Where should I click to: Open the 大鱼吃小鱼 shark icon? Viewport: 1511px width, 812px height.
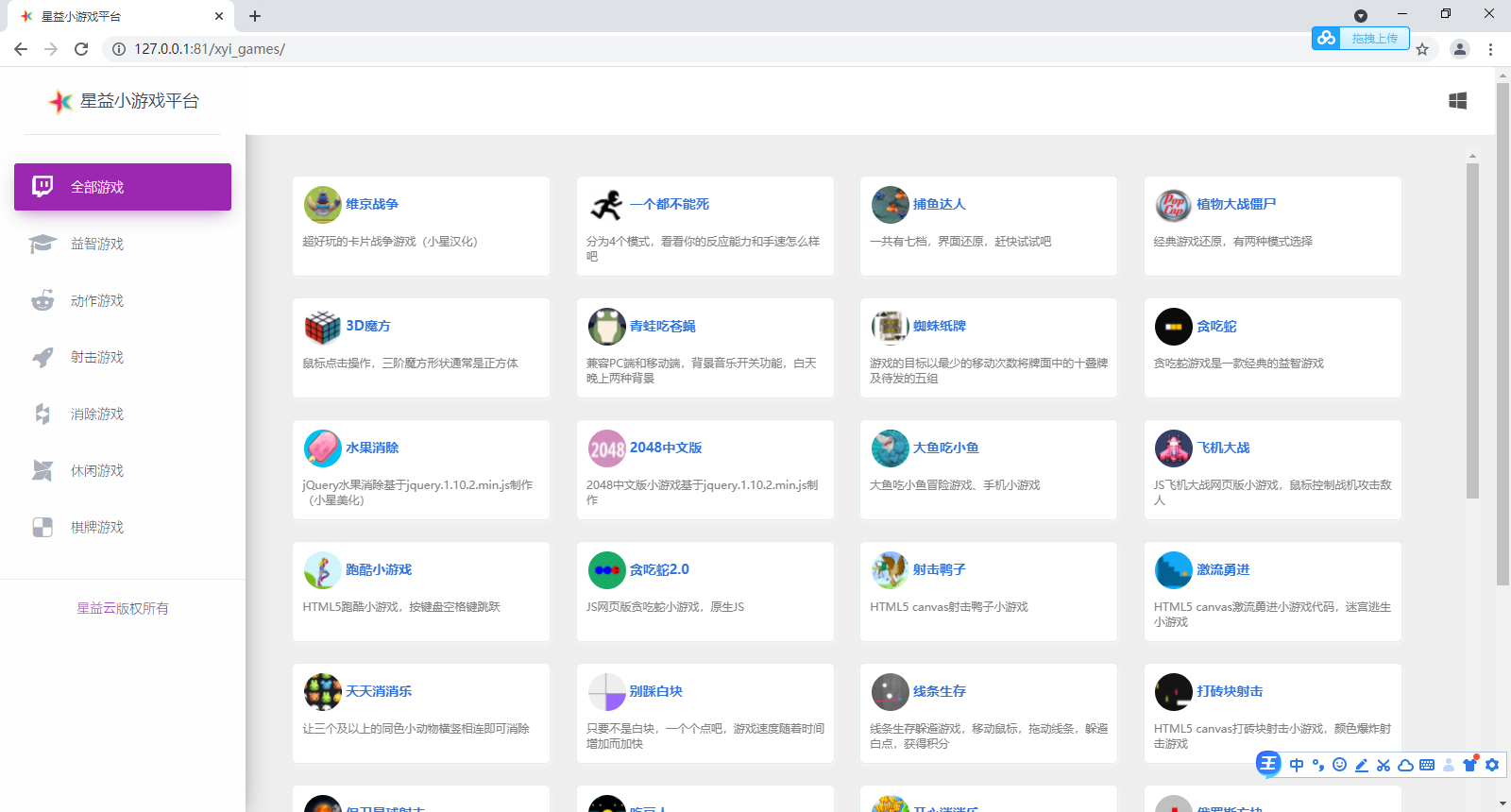[x=891, y=448]
